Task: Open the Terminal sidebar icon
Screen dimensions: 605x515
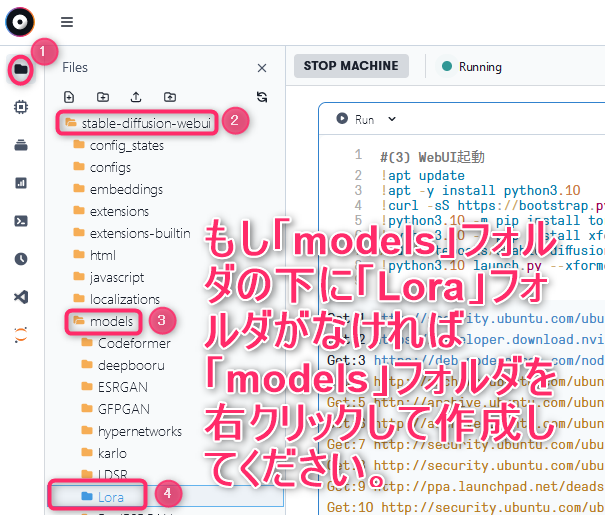Action: 21,221
